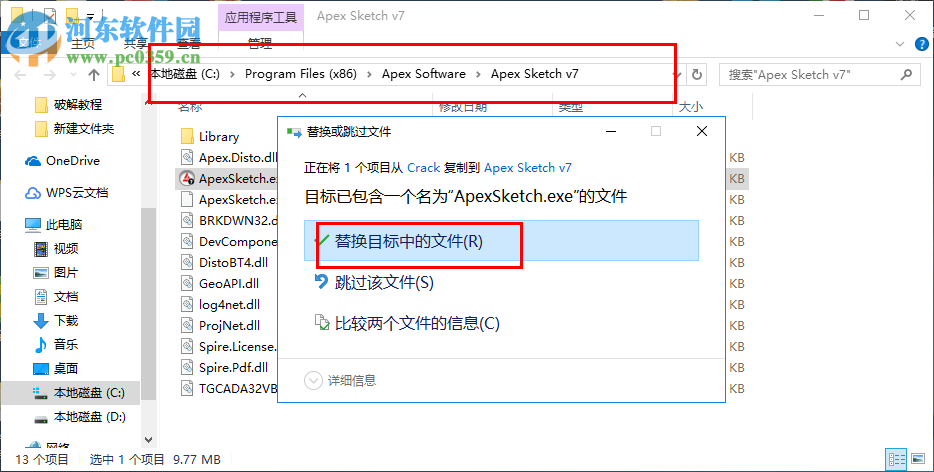Open Apex Sketch v7 destination link

[528, 168]
